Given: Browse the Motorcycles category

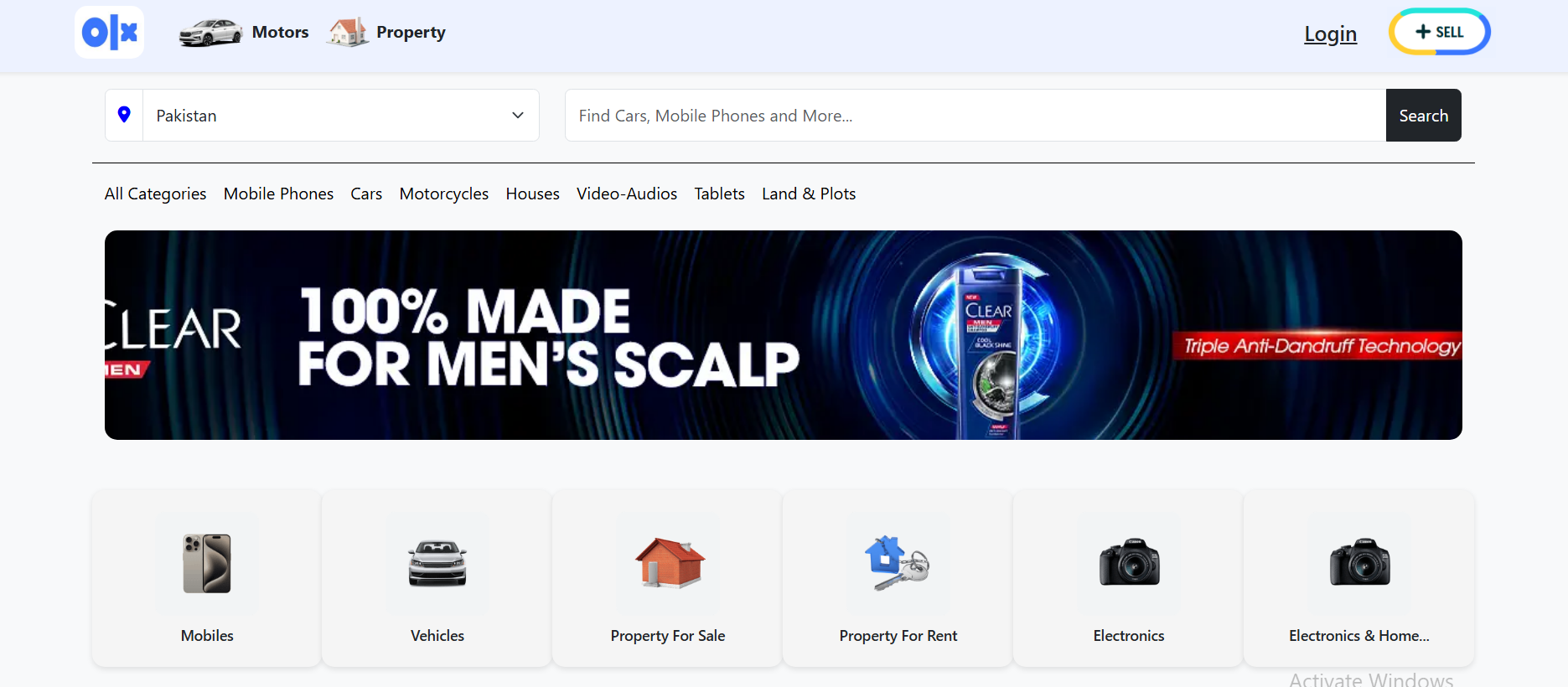Looking at the screenshot, I should tap(443, 194).
